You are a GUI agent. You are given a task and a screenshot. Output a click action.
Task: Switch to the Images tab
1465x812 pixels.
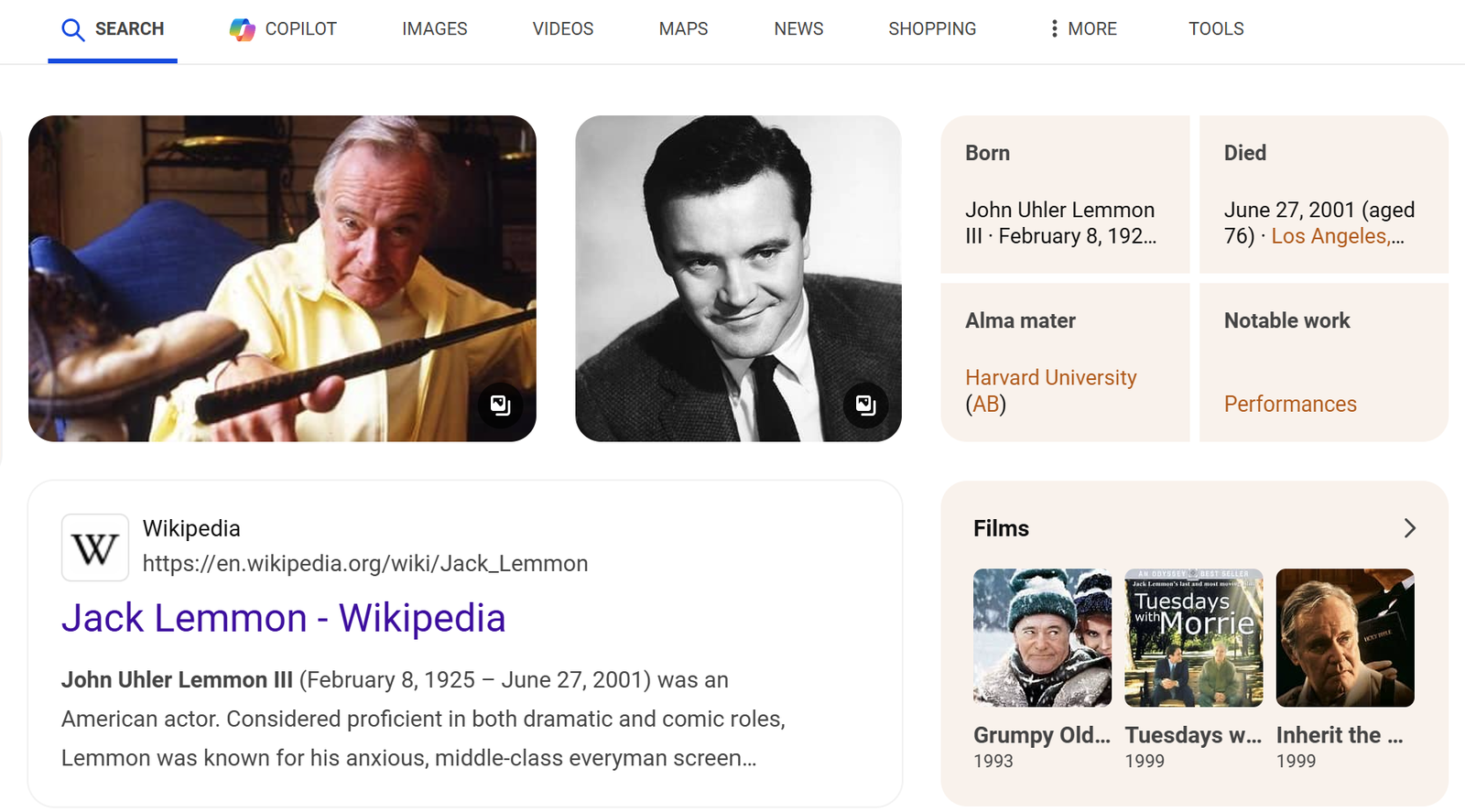tap(434, 29)
